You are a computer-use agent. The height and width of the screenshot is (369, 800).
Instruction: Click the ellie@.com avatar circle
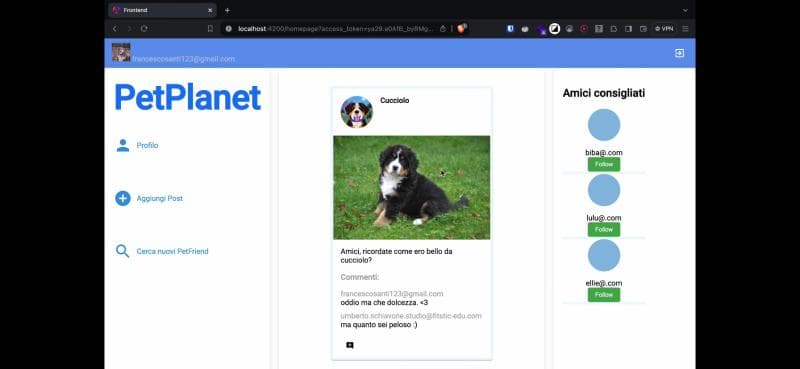click(x=604, y=255)
